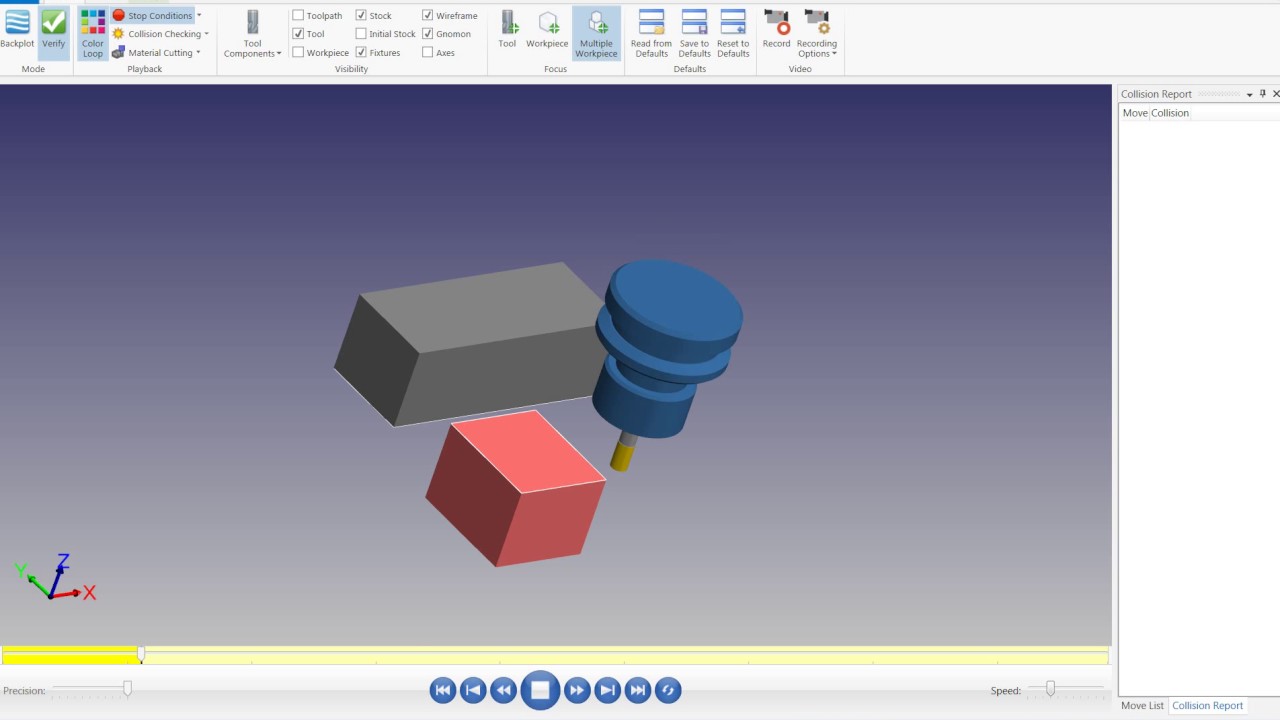The image size is (1280, 720).
Task: Uncheck the Fixtures visibility checkbox
Action: click(361, 53)
